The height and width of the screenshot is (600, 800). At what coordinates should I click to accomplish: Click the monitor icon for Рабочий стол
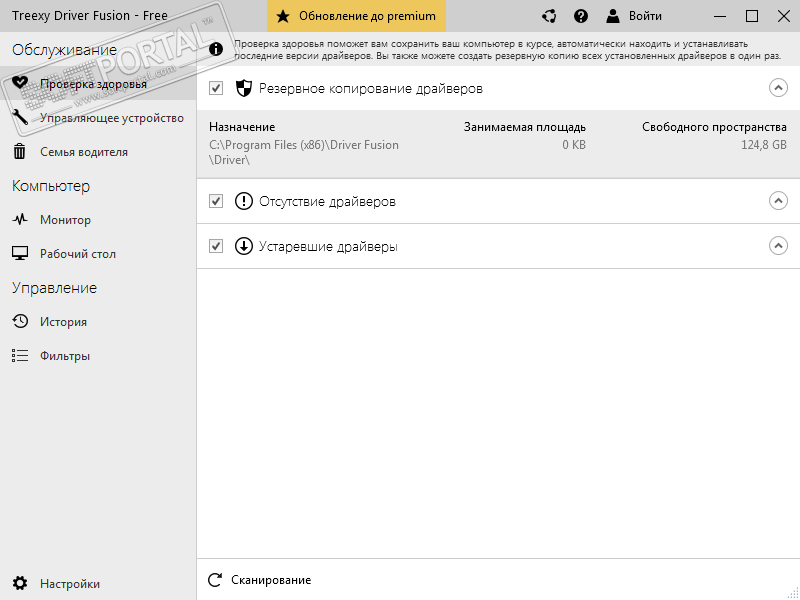click(x=20, y=254)
